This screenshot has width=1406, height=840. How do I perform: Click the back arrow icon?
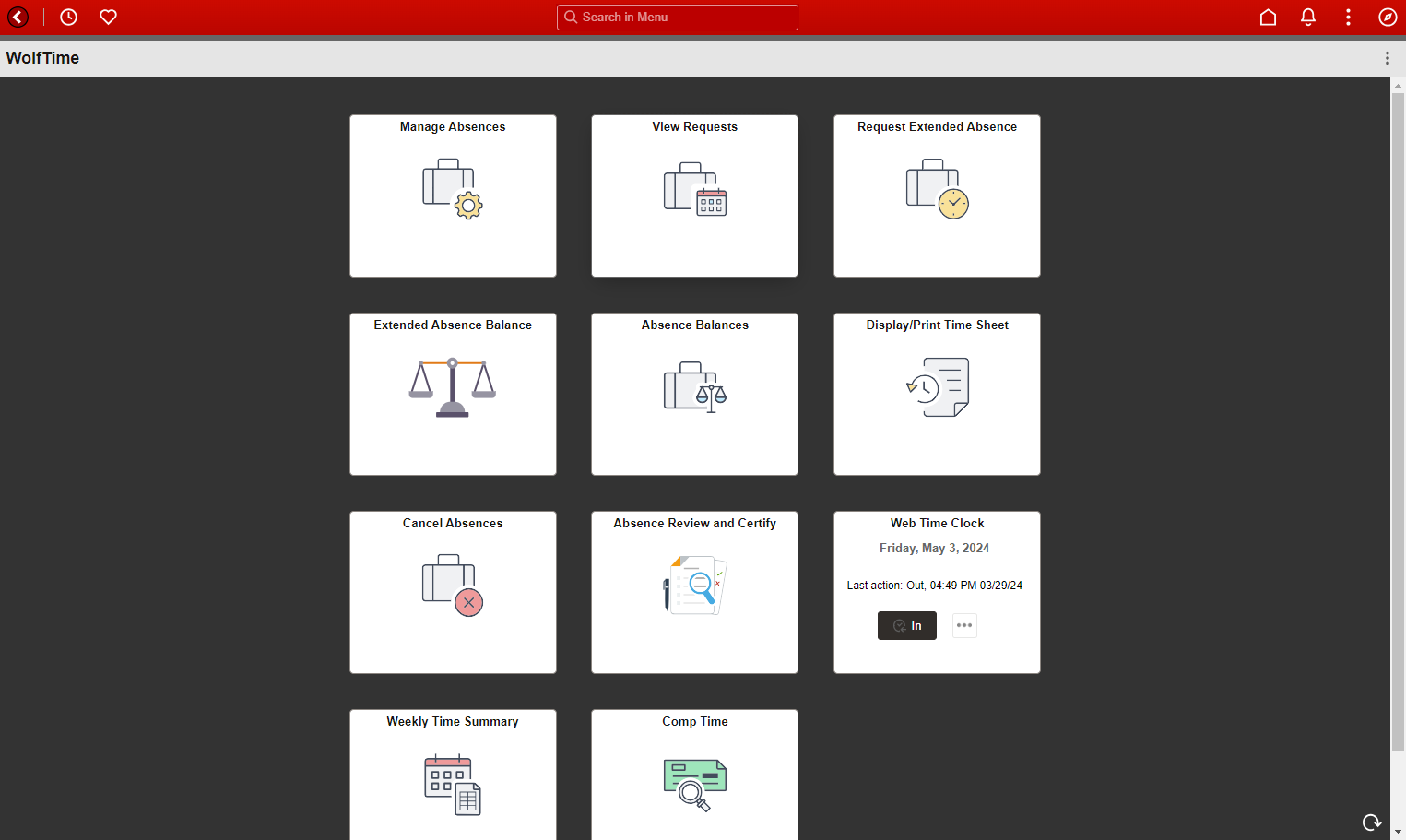click(18, 17)
